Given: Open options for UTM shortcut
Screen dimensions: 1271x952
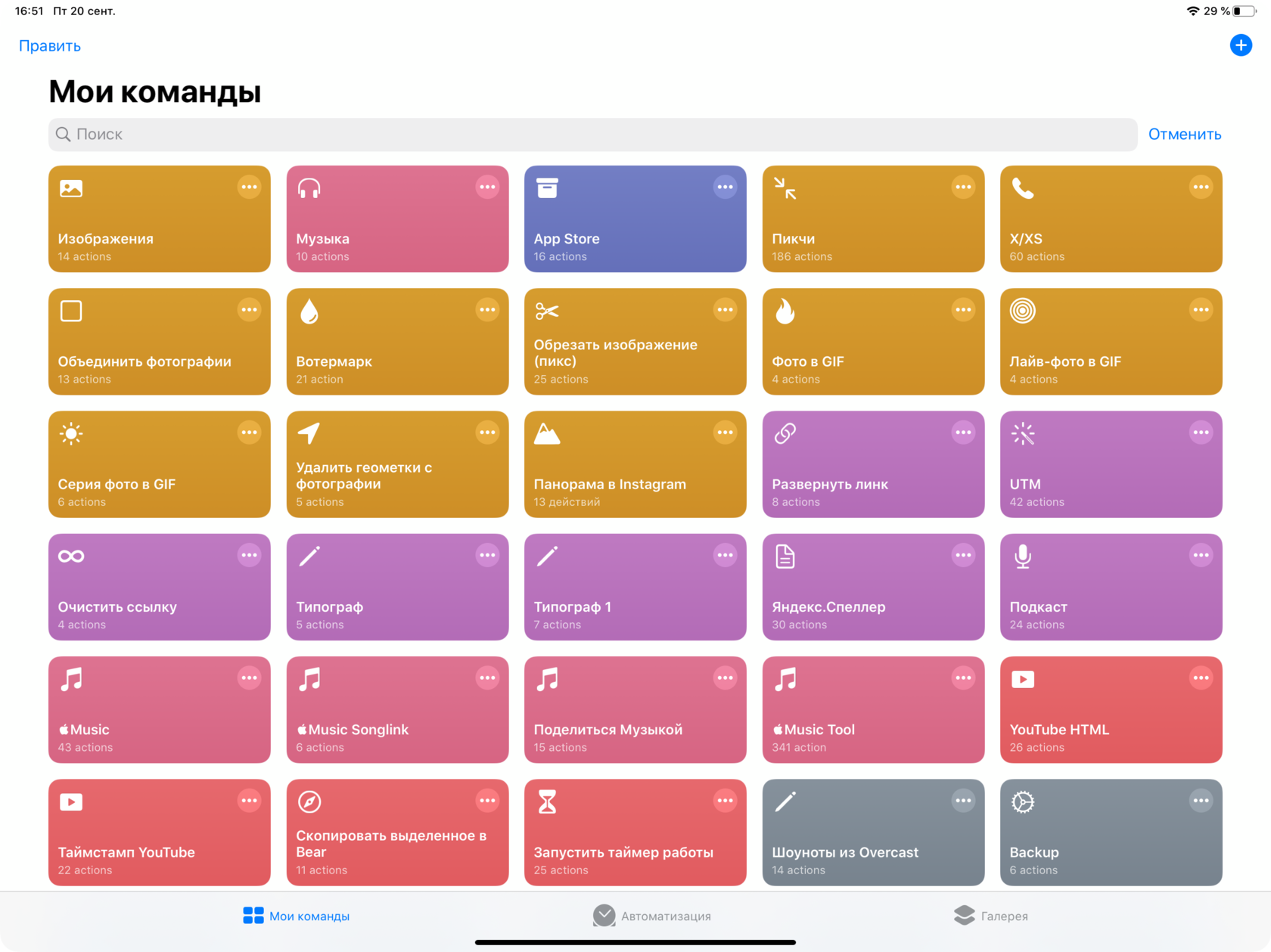Looking at the screenshot, I should point(1201,433).
